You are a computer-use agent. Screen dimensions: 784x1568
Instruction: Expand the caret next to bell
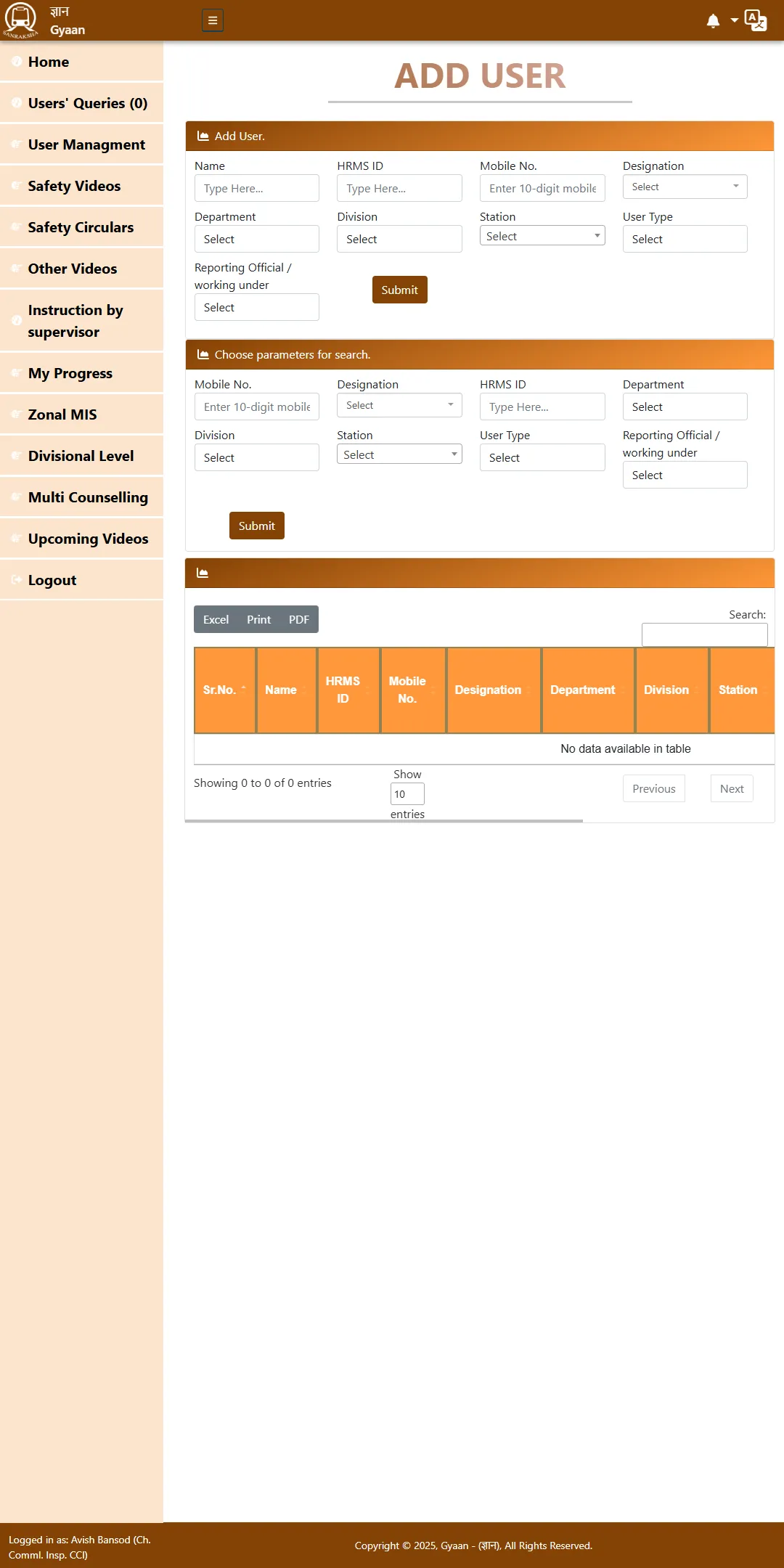735,20
